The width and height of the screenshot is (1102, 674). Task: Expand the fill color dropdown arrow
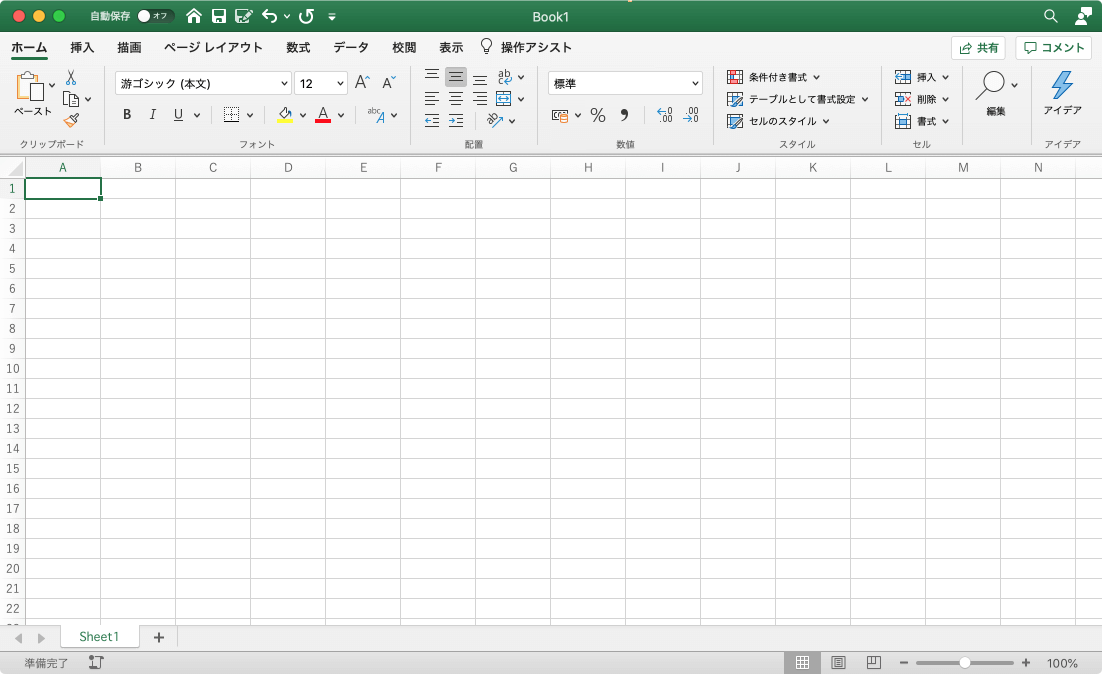(303, 115)
